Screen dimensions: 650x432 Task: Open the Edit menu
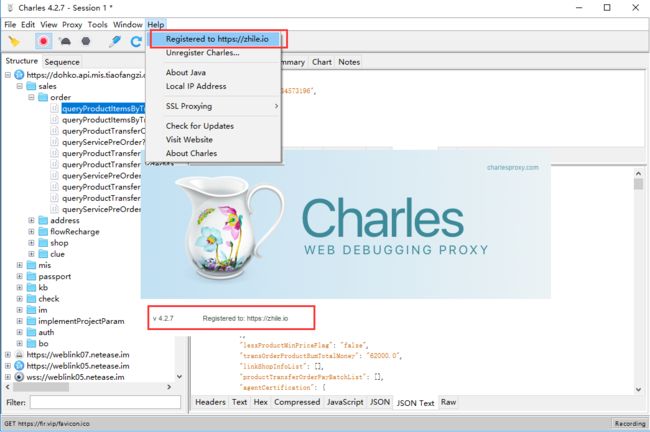pyautogui.click(x=28, y=24)
